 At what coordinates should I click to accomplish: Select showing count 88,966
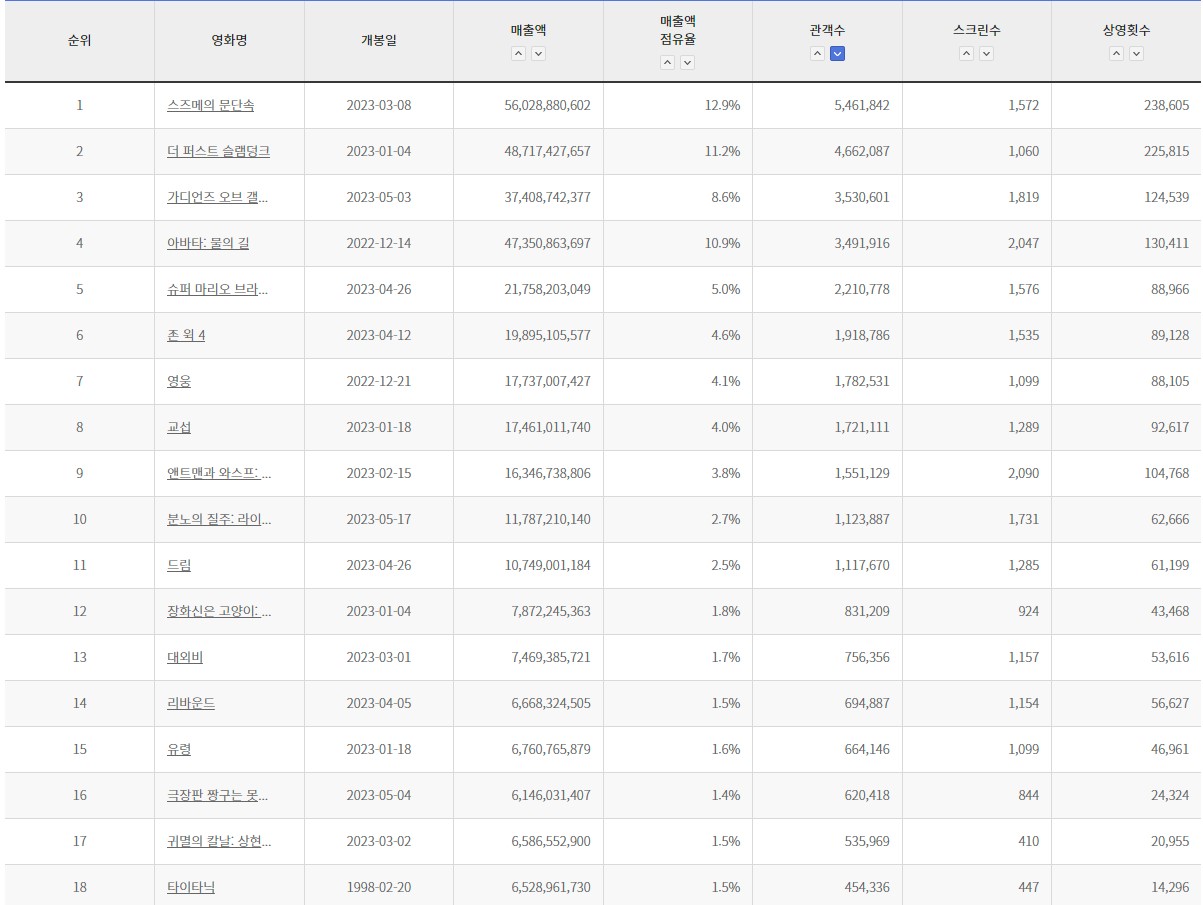[x=1170, y=289]
